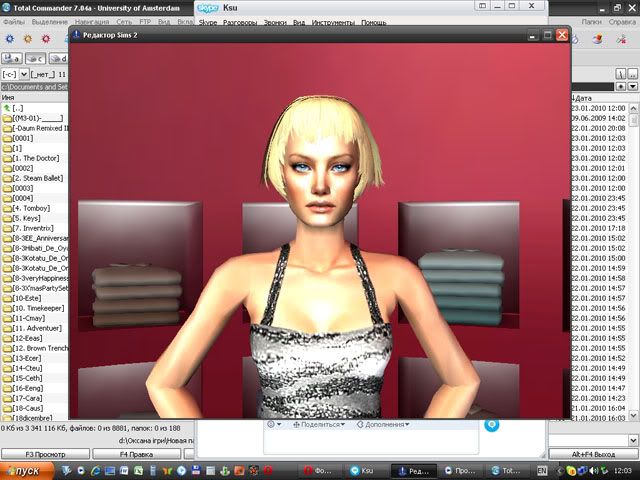Open the Поделиться dropdown in Skype

coord(319,424)
